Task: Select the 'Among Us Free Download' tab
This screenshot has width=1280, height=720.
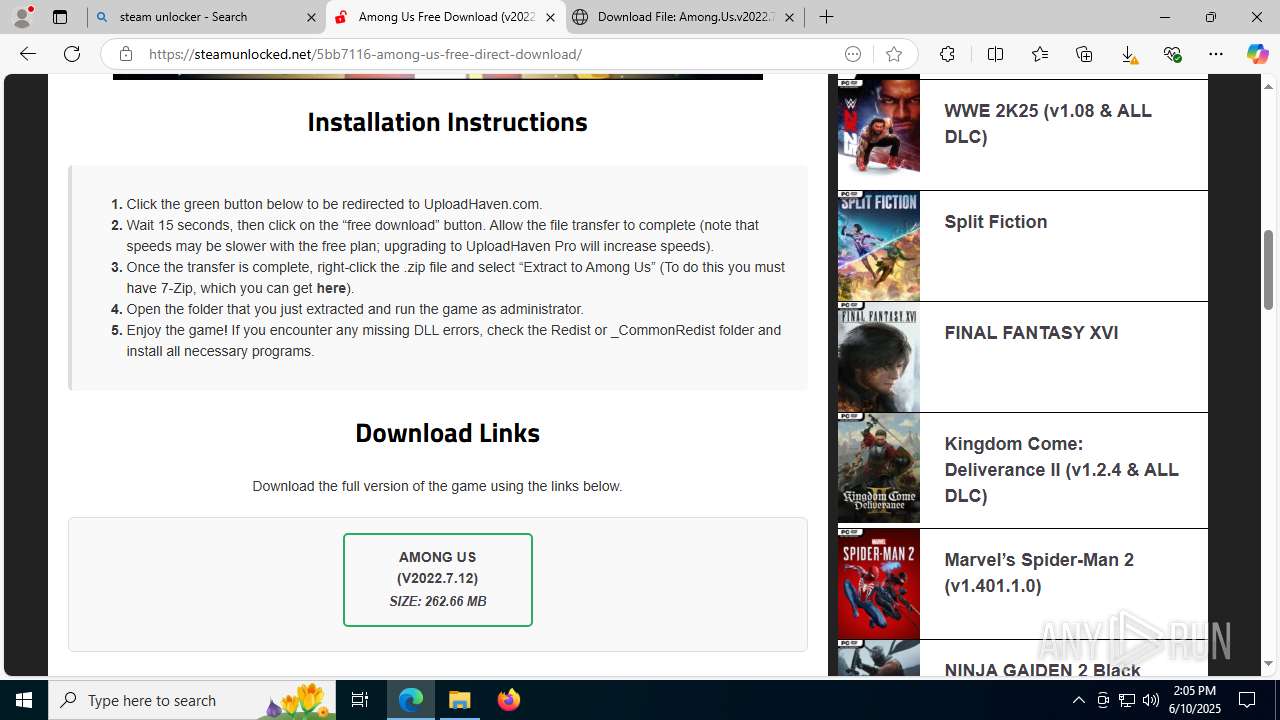Action: pyautogui.click(x=445, y=17)
